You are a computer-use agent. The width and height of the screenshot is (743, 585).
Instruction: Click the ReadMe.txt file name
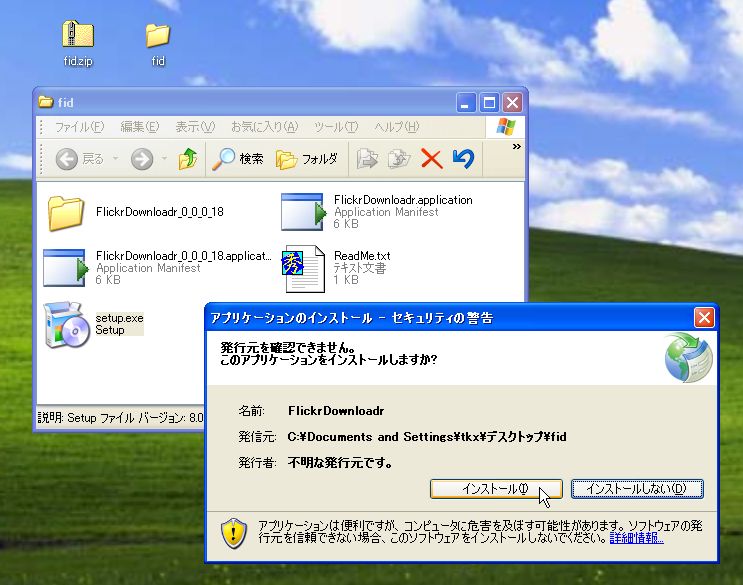coord(362,256)
